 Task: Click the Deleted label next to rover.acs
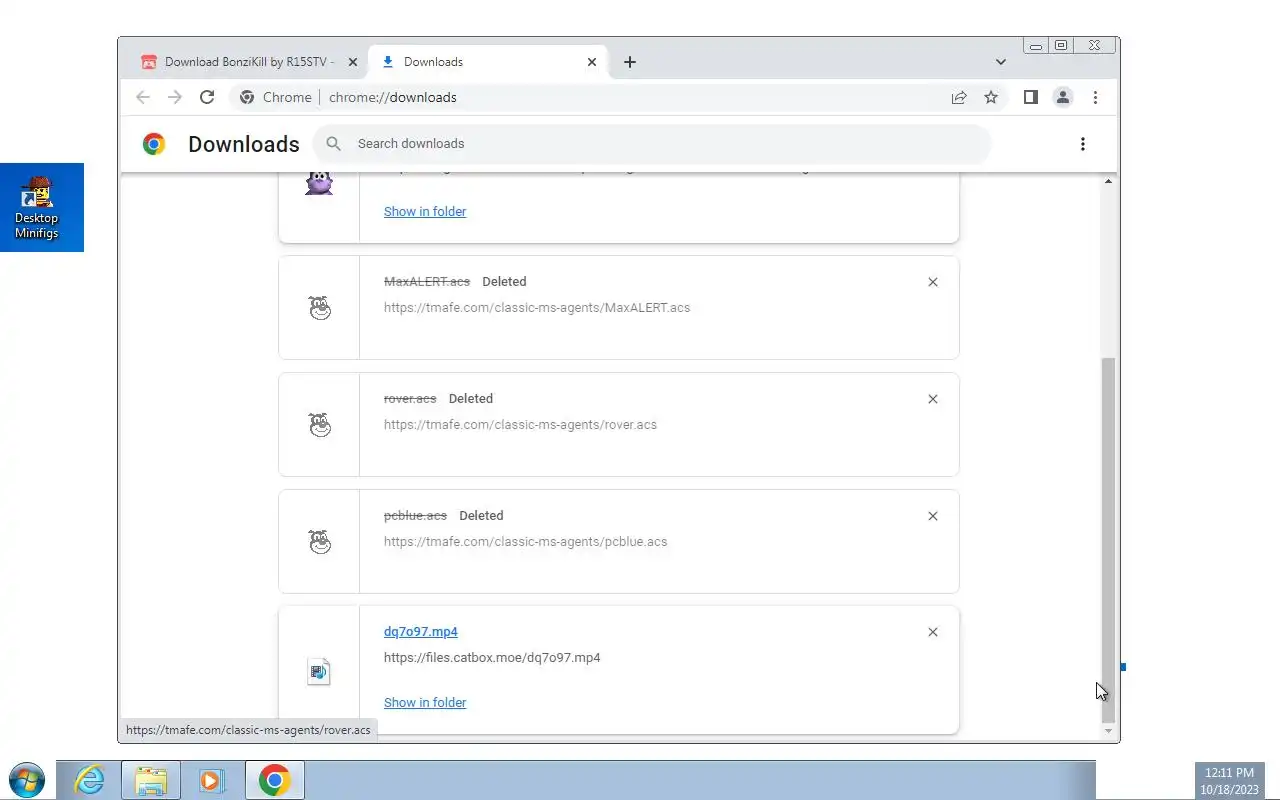point(471,399)
